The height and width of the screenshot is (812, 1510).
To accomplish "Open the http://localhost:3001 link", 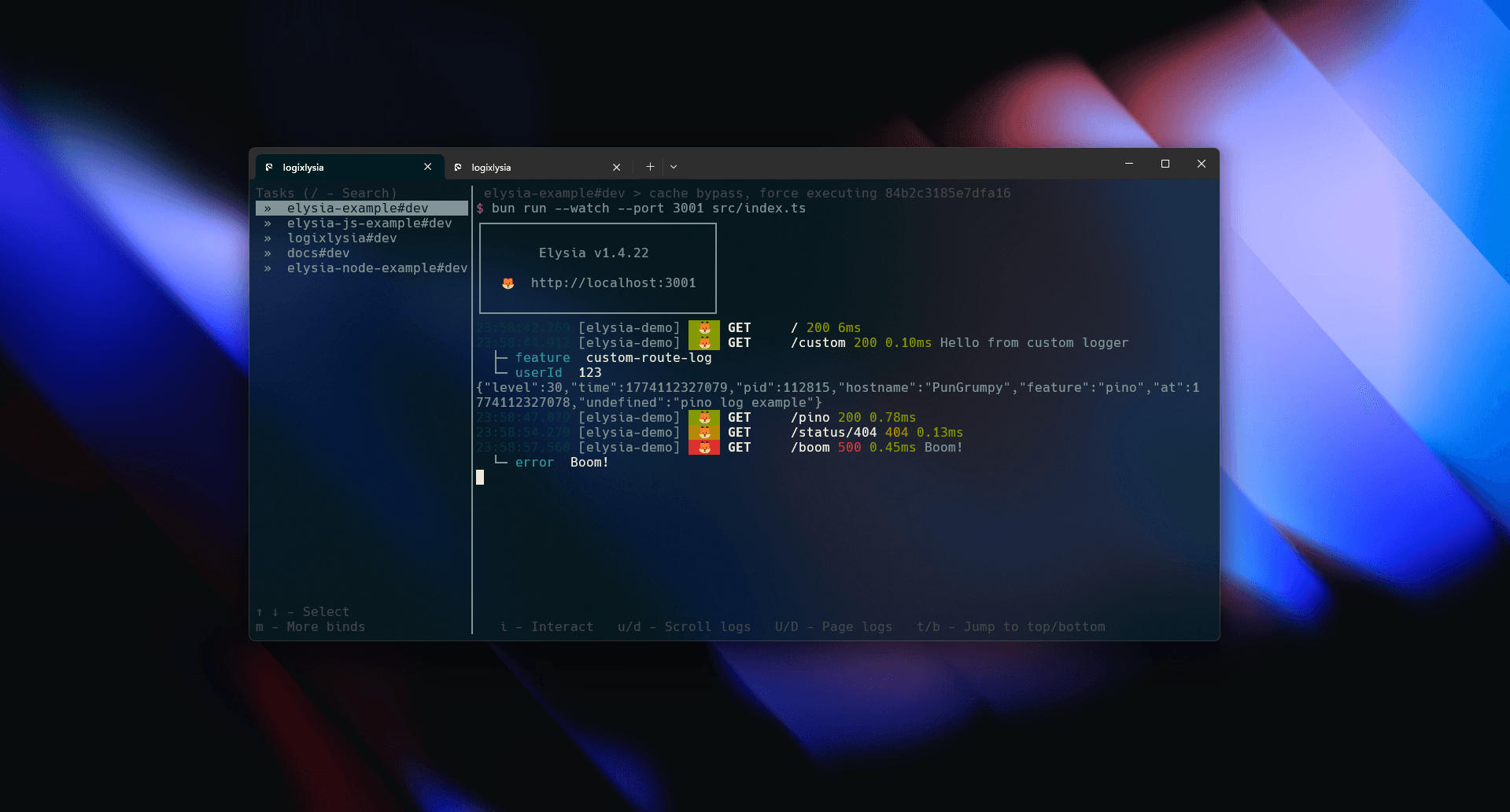I will pos(613,283).
